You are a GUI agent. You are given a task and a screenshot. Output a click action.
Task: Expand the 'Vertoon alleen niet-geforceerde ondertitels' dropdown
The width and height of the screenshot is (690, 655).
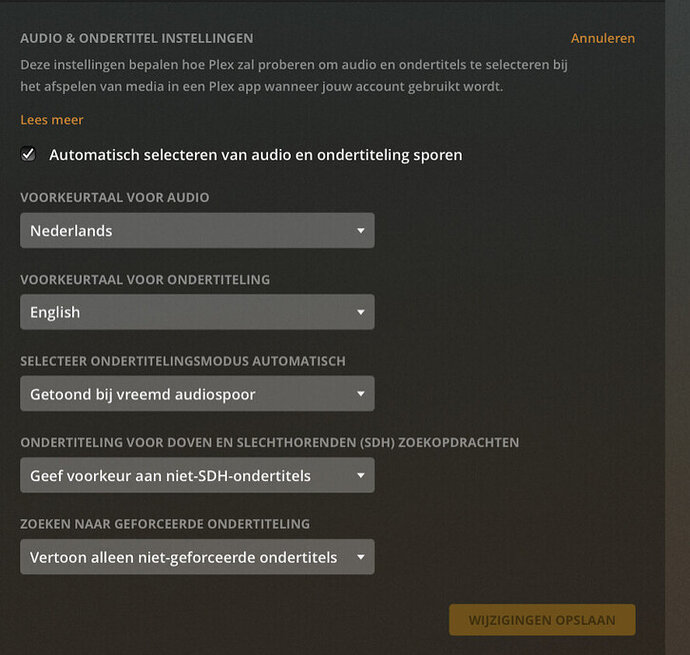coord(190,557)
